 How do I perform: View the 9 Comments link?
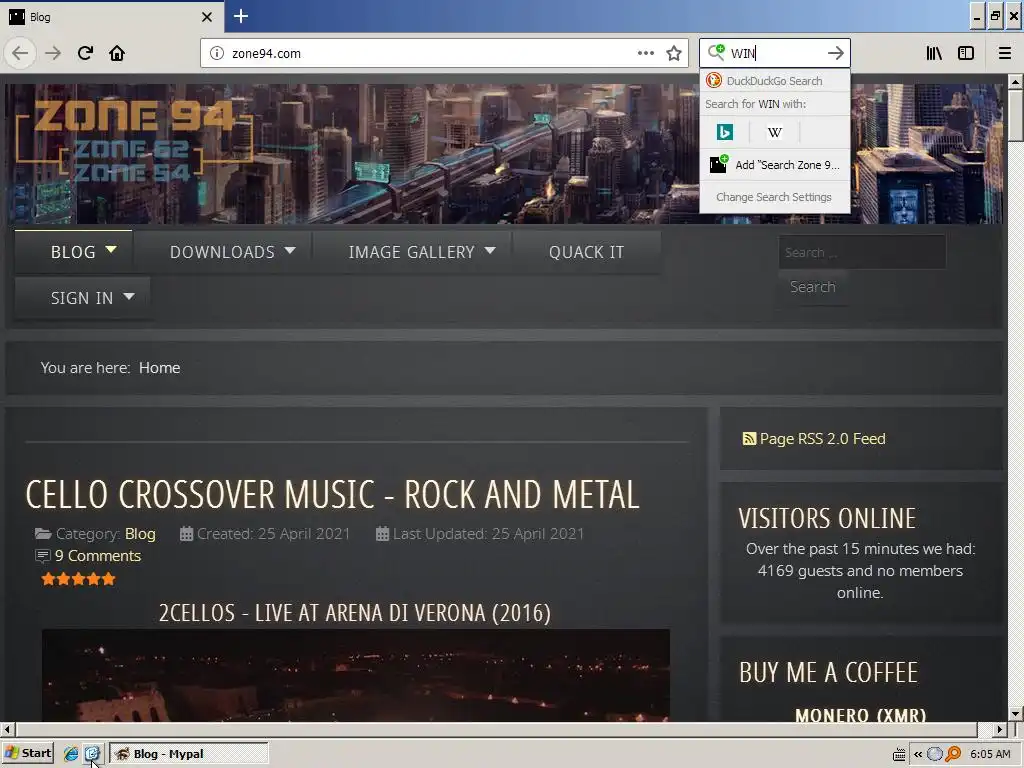coord(98,556)
